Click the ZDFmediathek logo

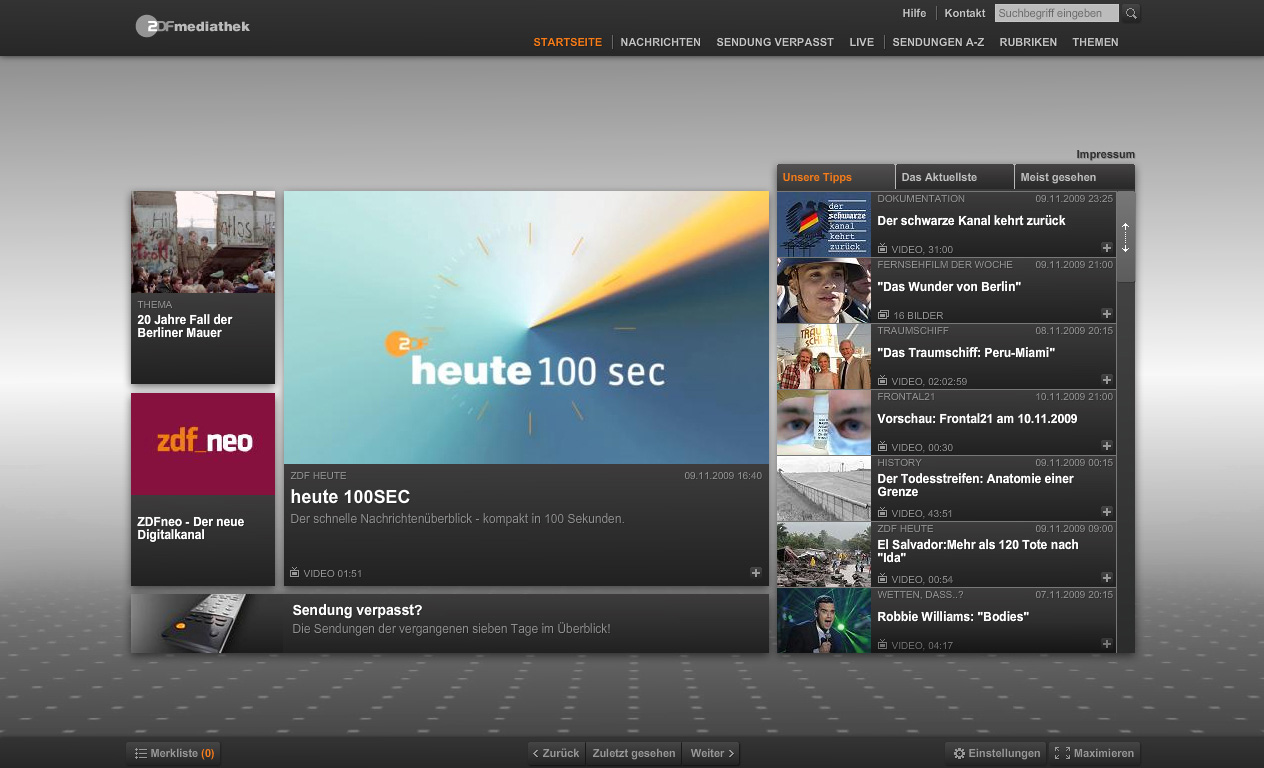[191, 26]
